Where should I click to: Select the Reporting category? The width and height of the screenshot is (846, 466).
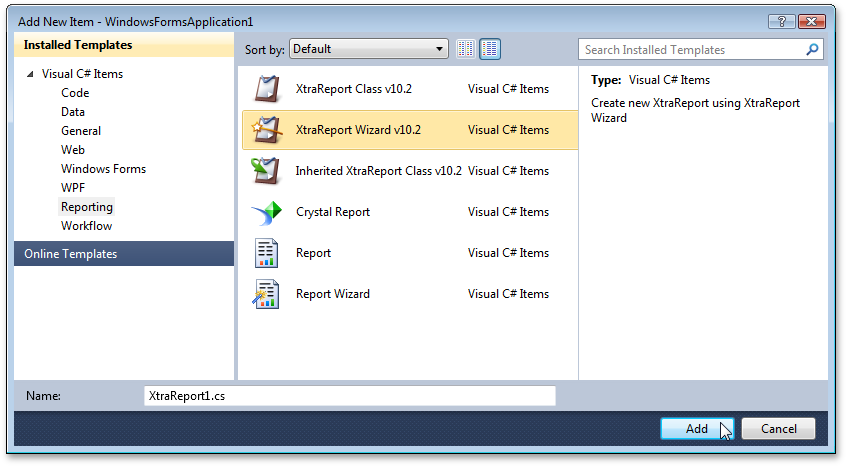pyautogui.click(x=87, y=207)
